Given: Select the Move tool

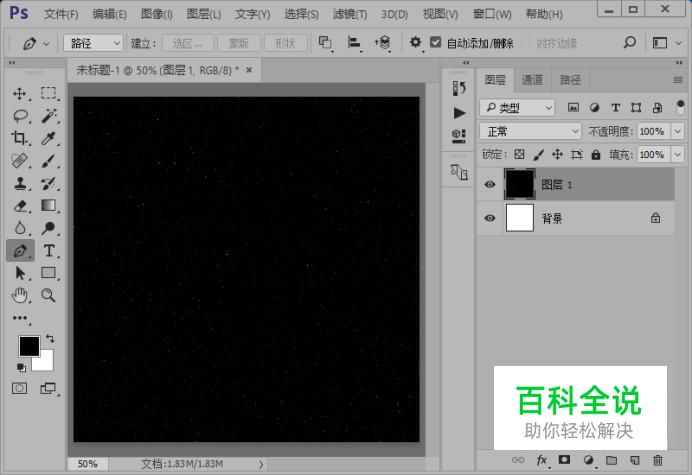Looking at the screenshot, I should pyautogui.click(x=19, y=94).
